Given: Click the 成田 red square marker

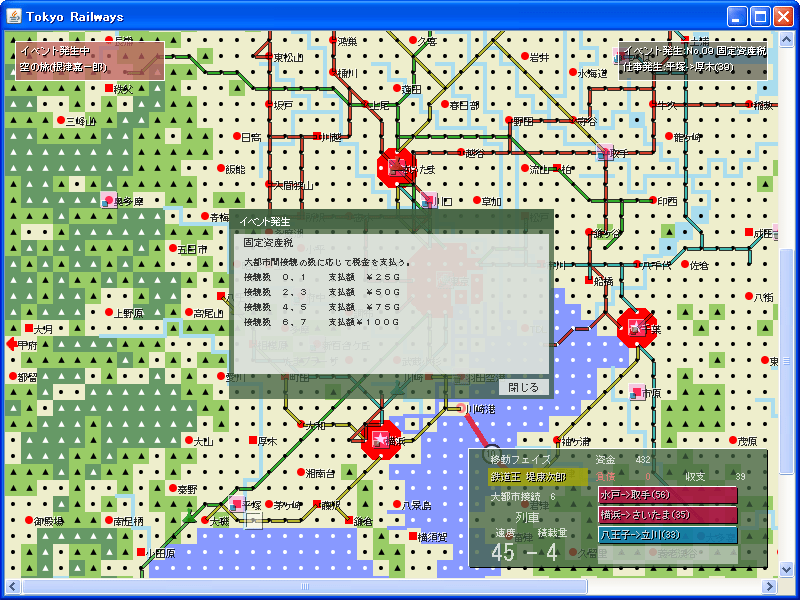Looking at the screenshot, I should pos(748,232).
